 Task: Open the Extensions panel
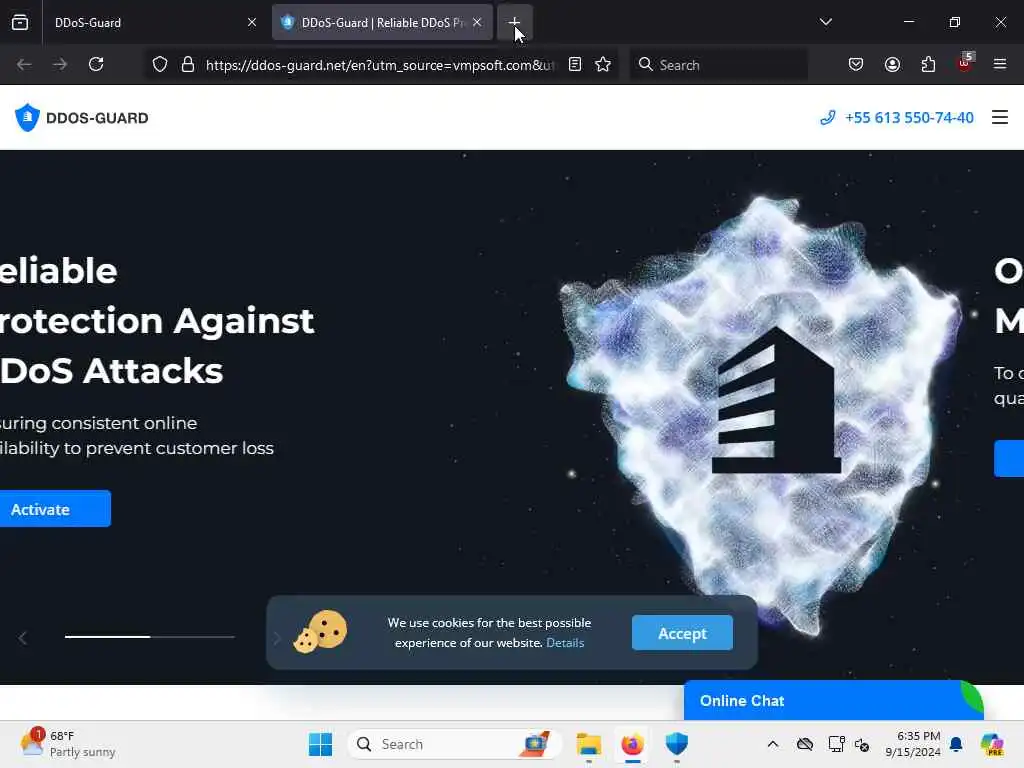pos(928,65)
